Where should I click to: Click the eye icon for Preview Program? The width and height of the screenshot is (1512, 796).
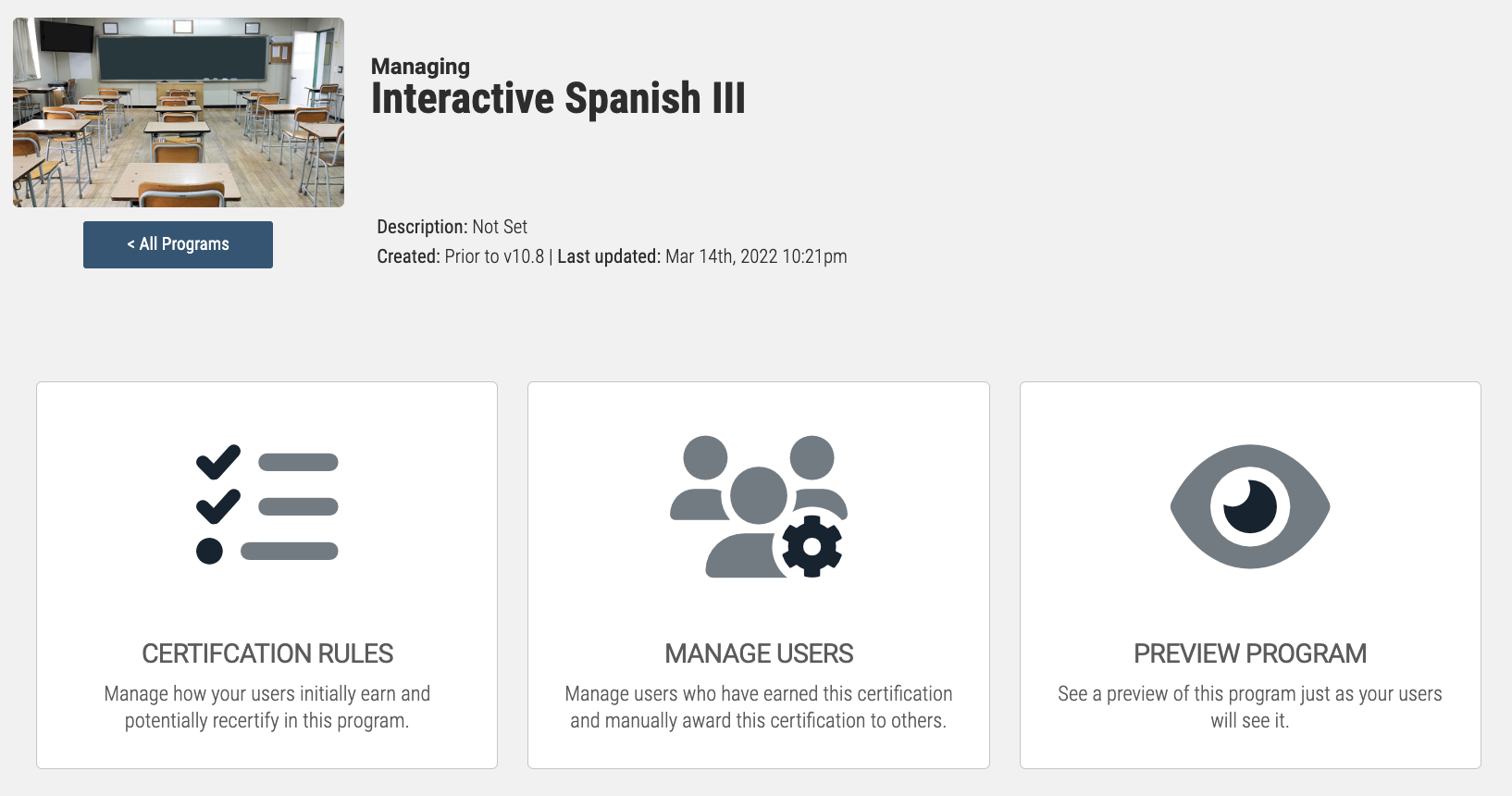click(x=1250, y=506)
